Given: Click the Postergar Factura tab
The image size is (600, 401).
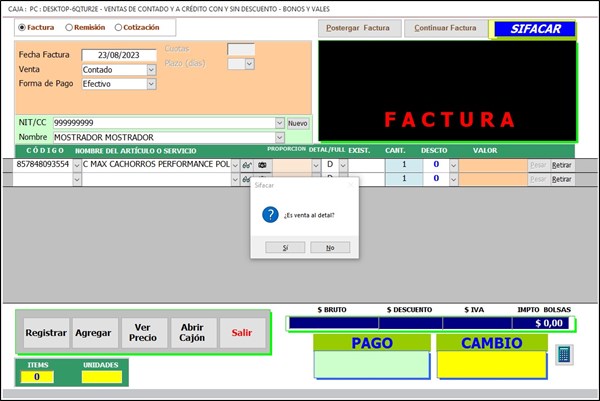Looking at the screenshot, I should [x=358, y=28].
